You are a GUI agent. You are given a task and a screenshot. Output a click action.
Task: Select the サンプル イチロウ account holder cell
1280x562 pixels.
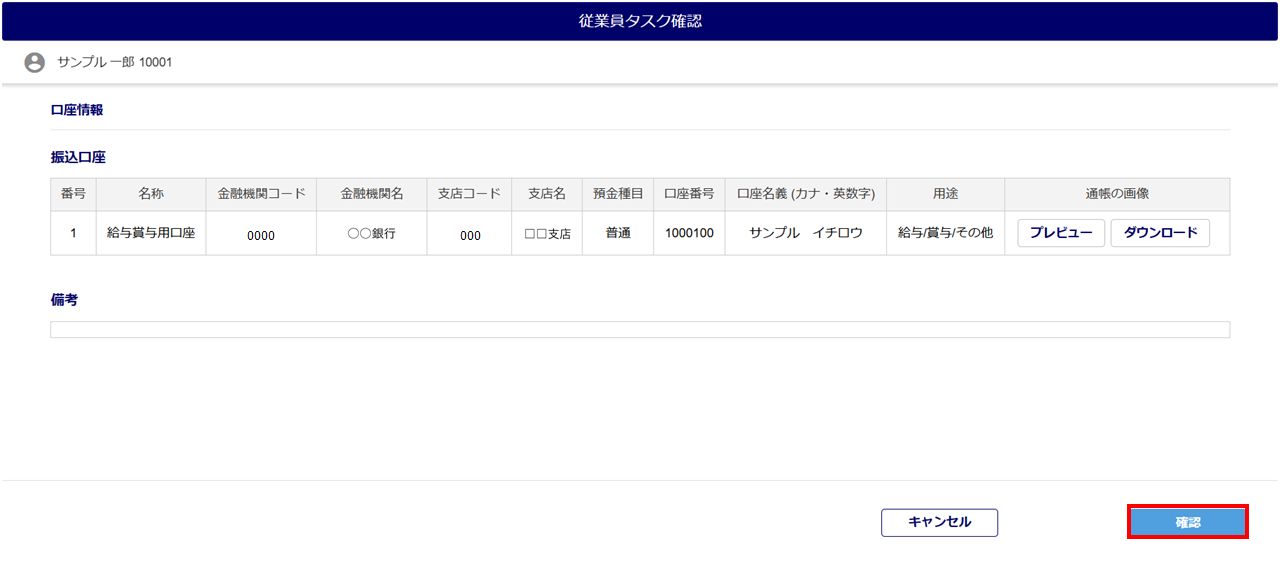click(x=805, y=233)
